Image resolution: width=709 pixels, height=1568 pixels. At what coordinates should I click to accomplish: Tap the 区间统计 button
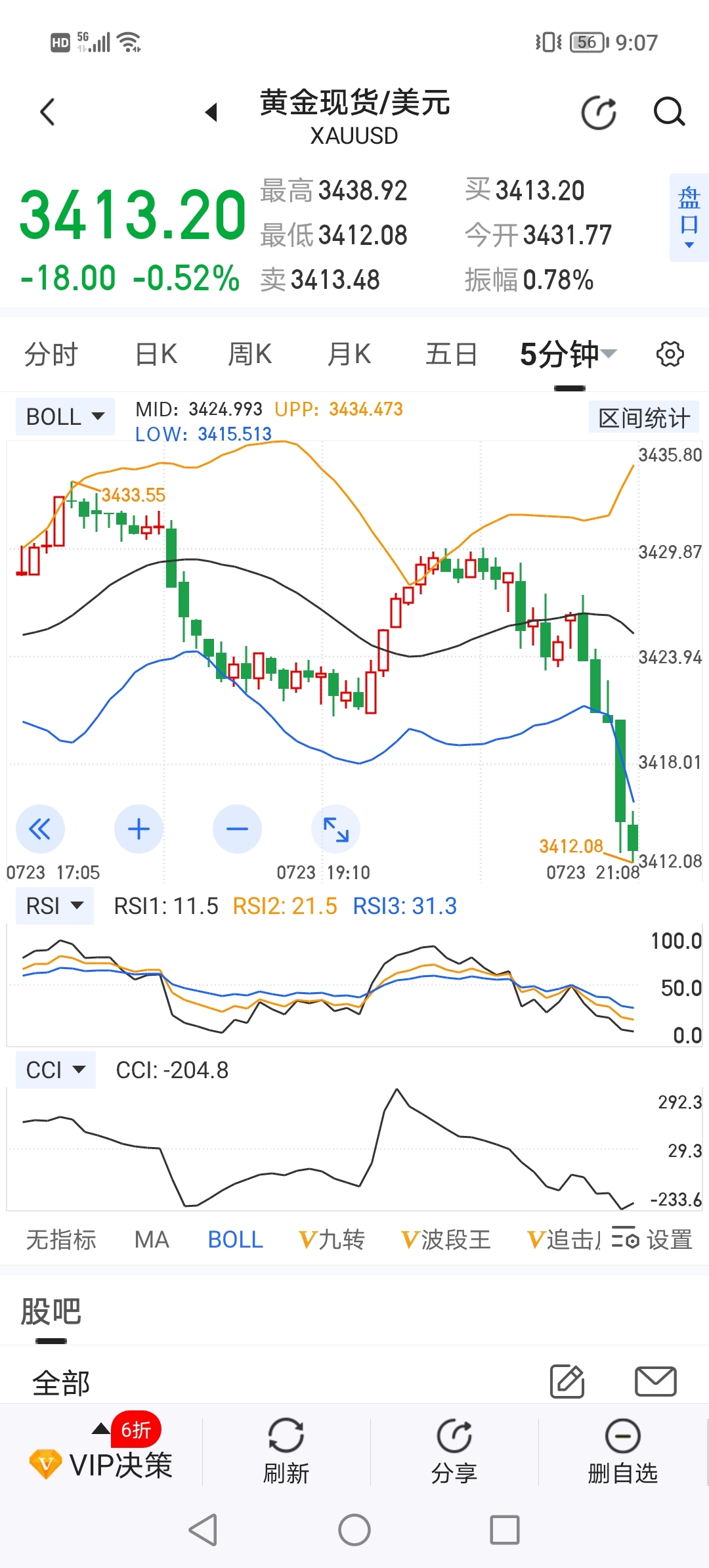click(x=644, y=418)
